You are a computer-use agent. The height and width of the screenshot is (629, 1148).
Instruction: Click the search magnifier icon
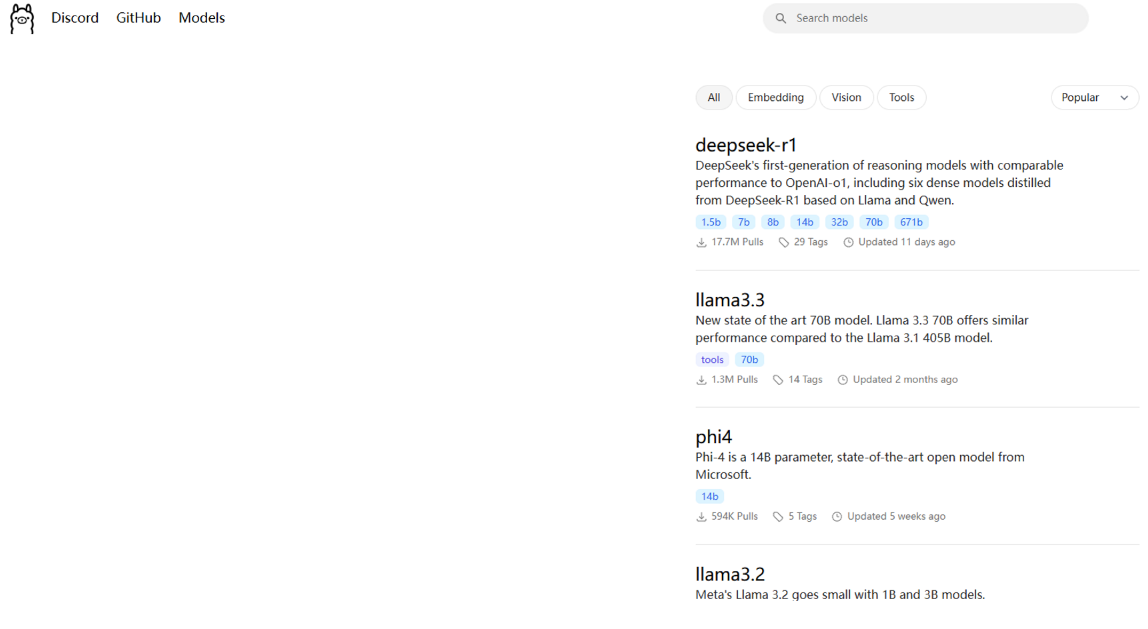click(x=780, y=18)
